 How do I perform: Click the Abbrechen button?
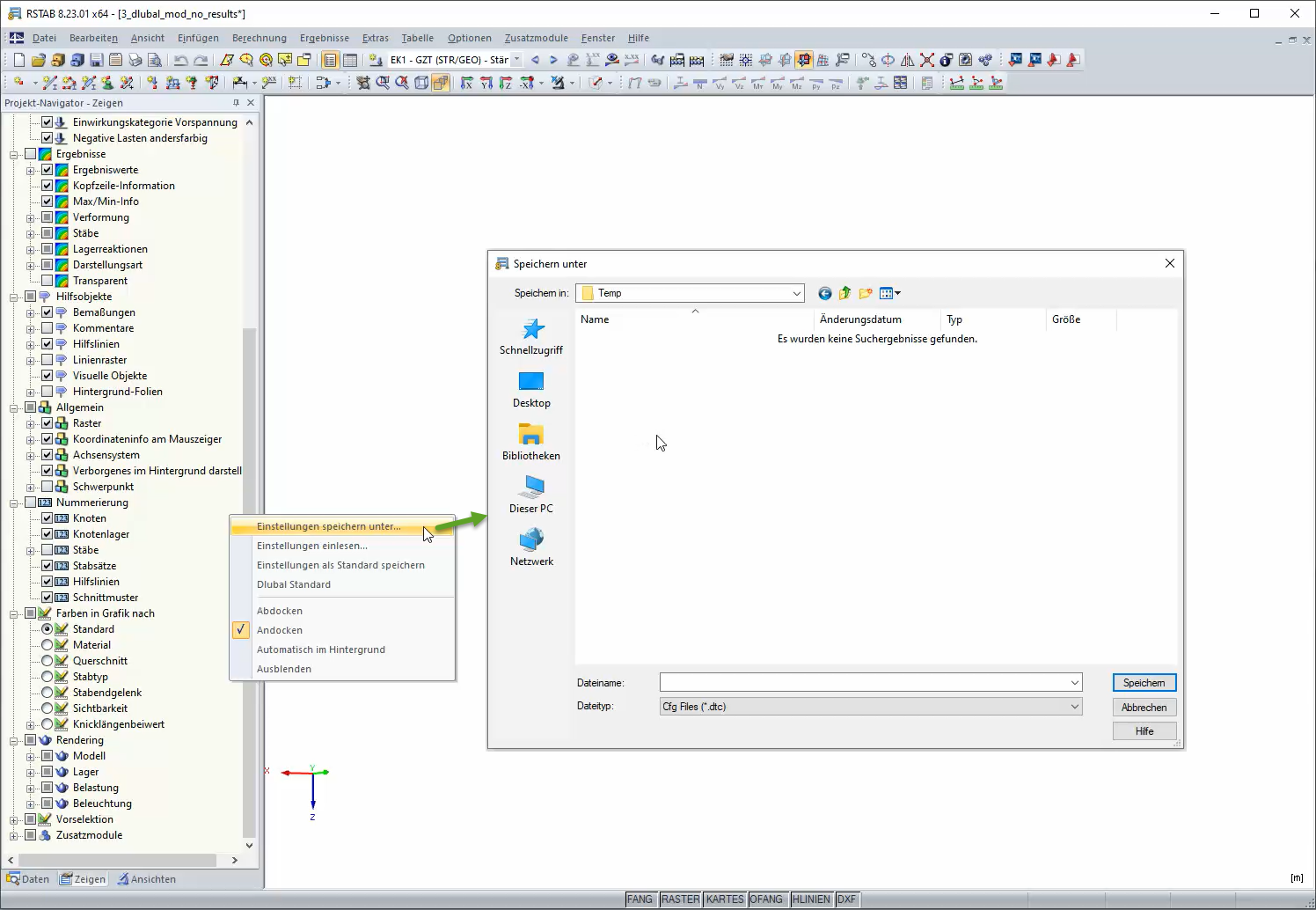(x=1144, y=708)
